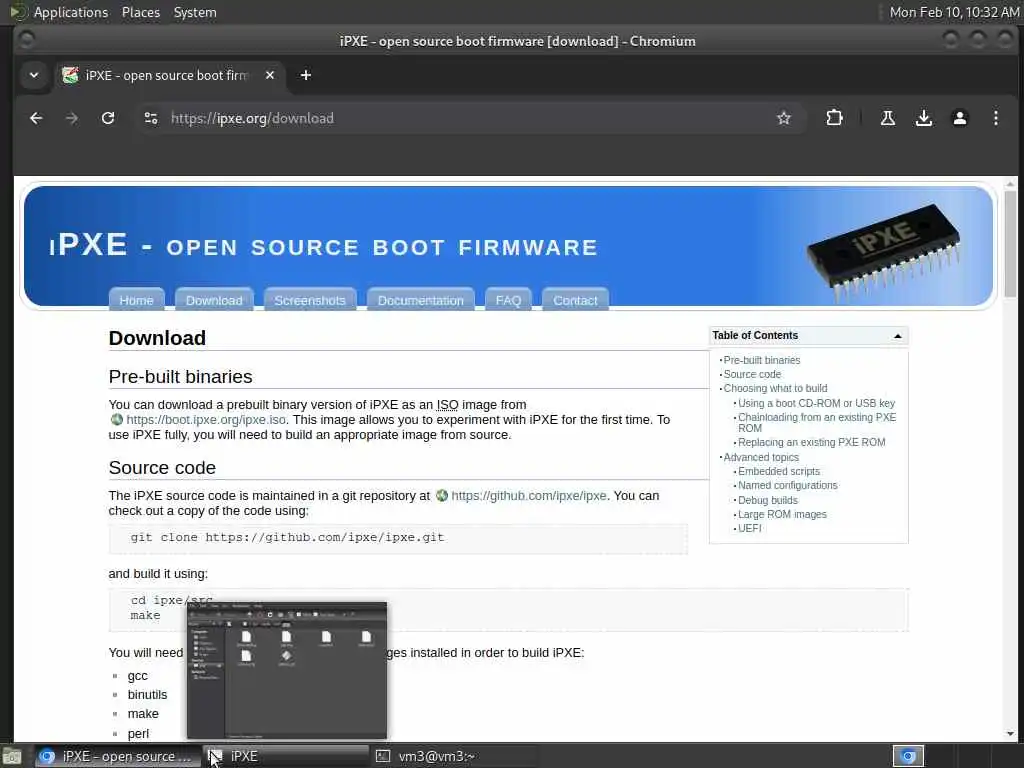The image size is (1024, 768).
Task: Click the clock showing Mon Feb 10
Action: [954, 12]
